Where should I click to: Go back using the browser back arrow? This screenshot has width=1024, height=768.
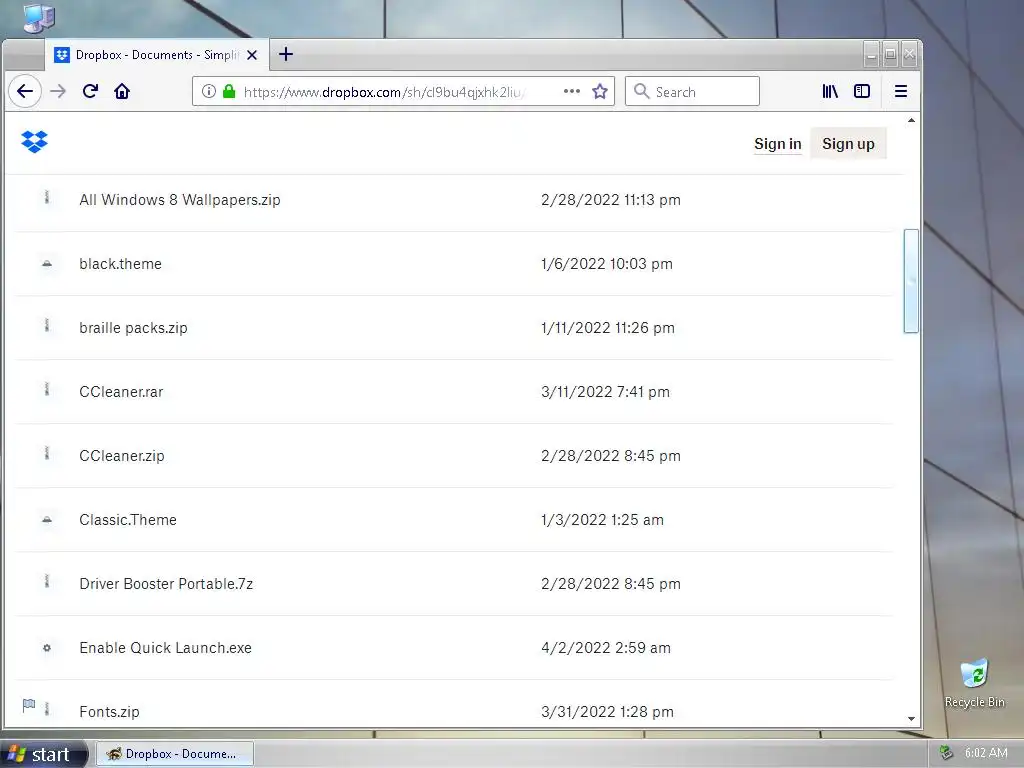[25, 91]
